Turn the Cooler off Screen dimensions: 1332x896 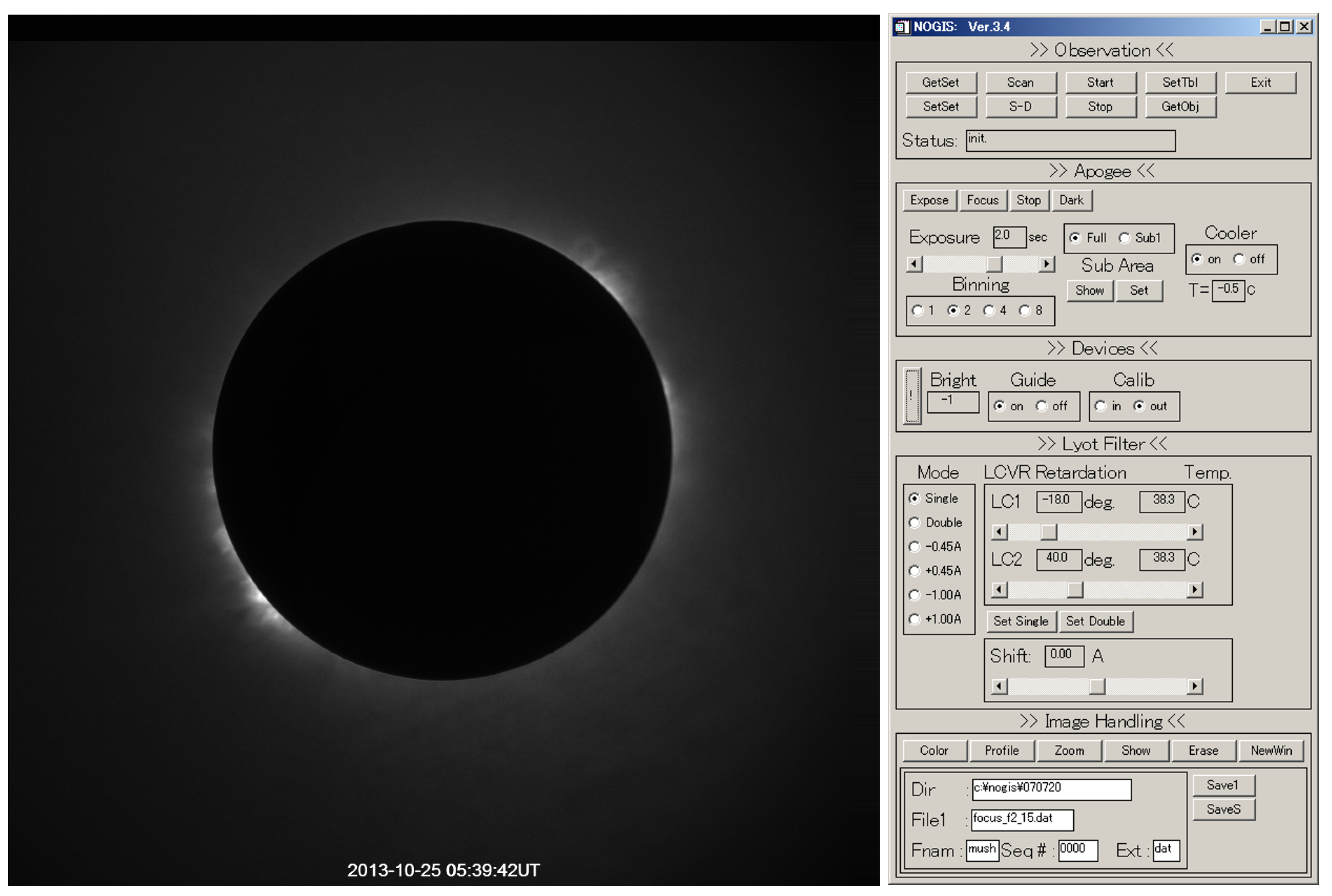pos(1239,260)
